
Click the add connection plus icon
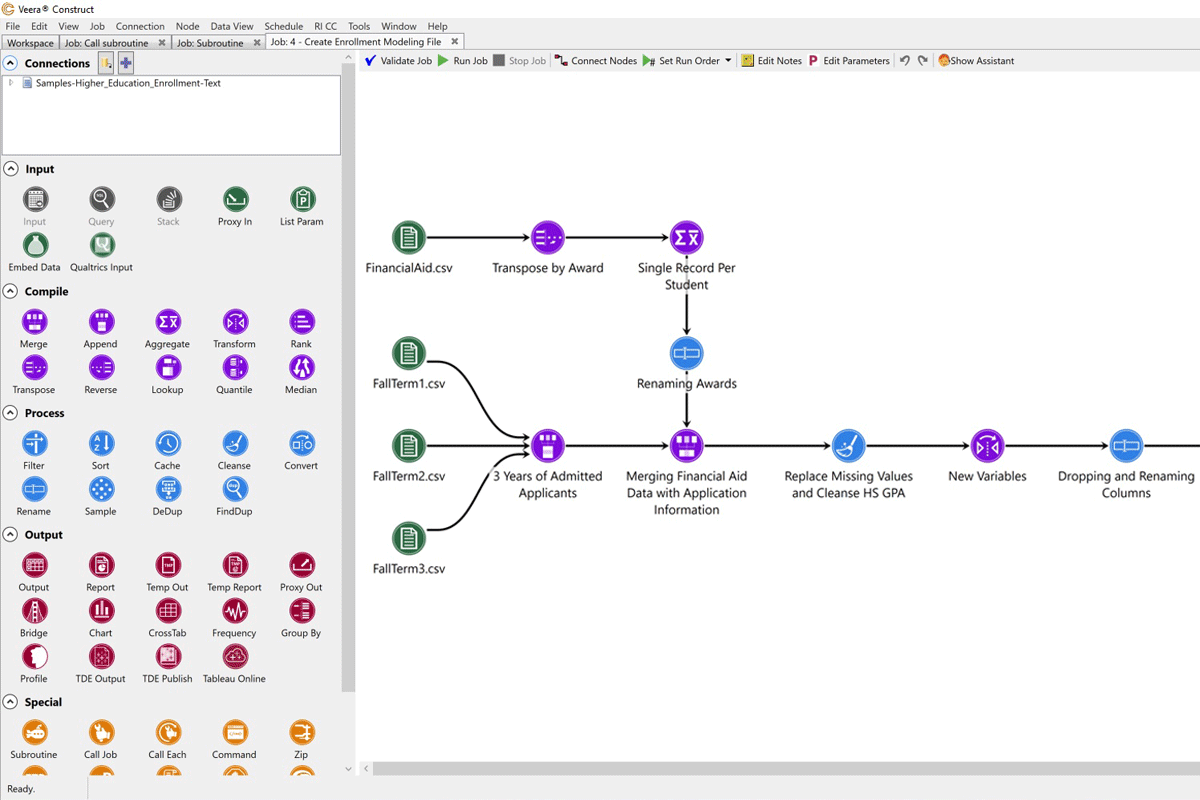(126, 63)
